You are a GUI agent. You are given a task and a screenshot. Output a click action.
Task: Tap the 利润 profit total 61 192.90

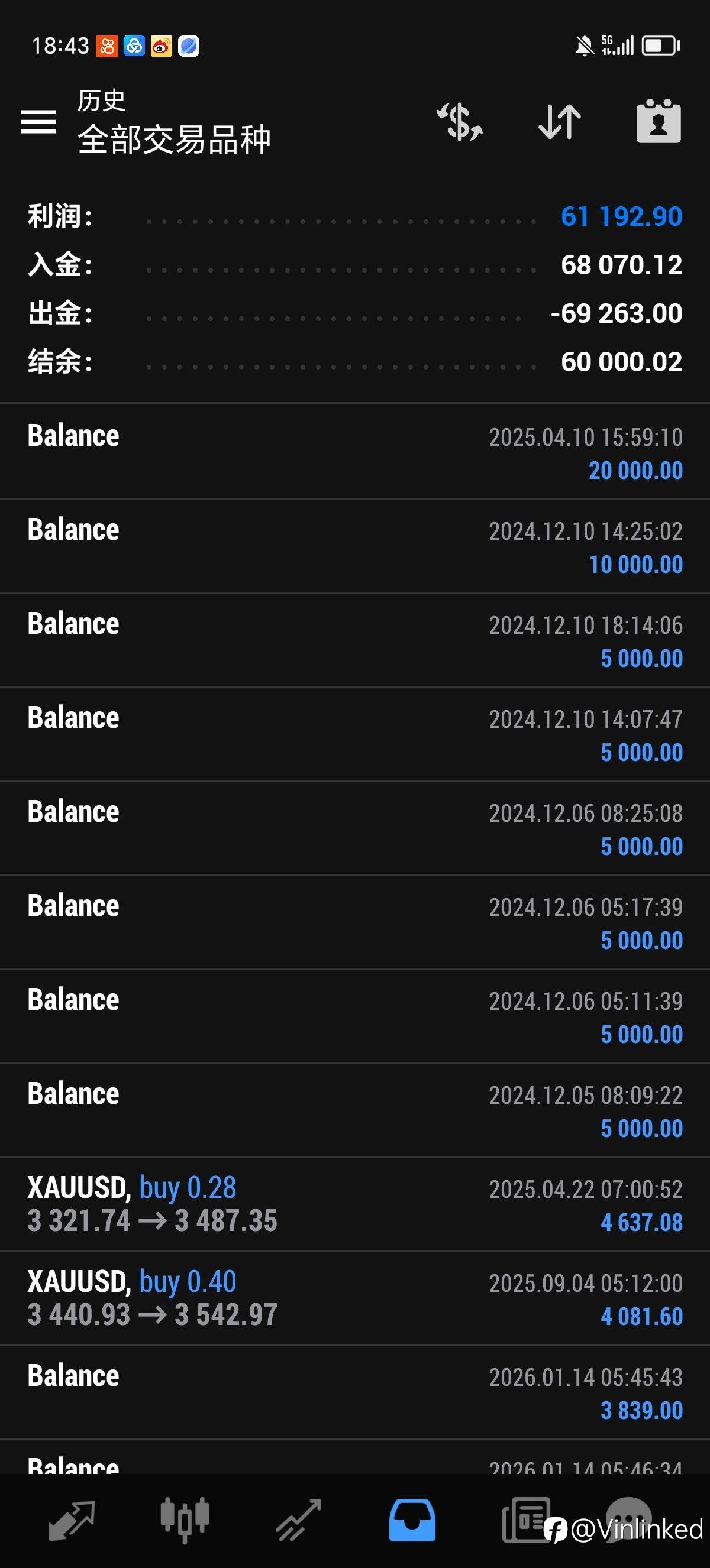point(621,217)
